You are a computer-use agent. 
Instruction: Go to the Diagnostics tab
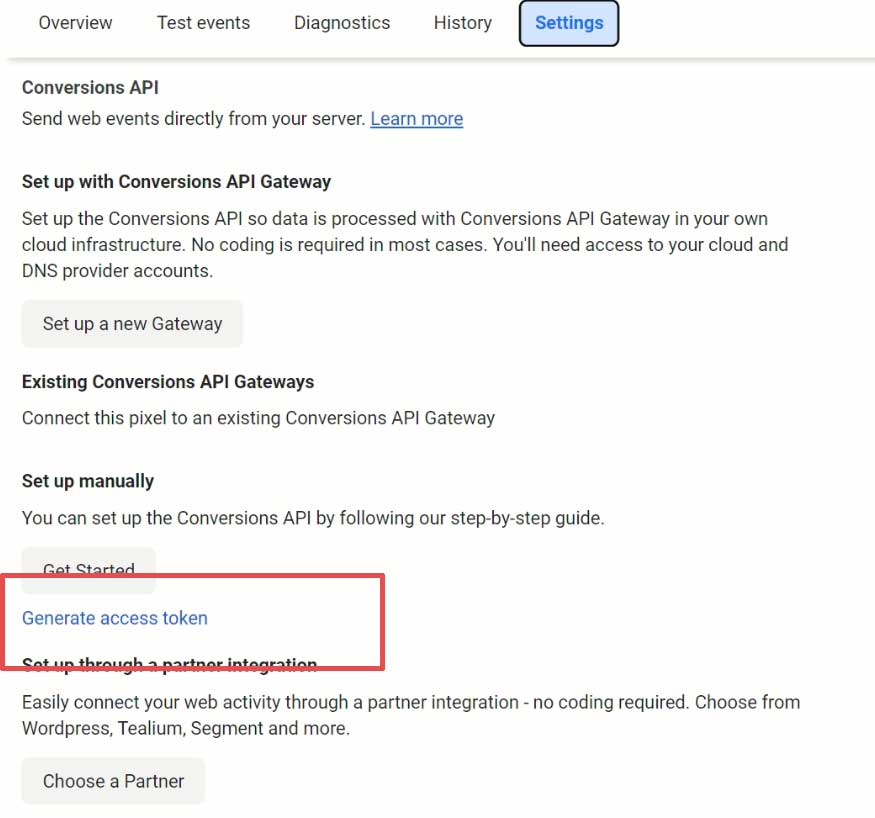pyautogui.click(x=342, y=22)
